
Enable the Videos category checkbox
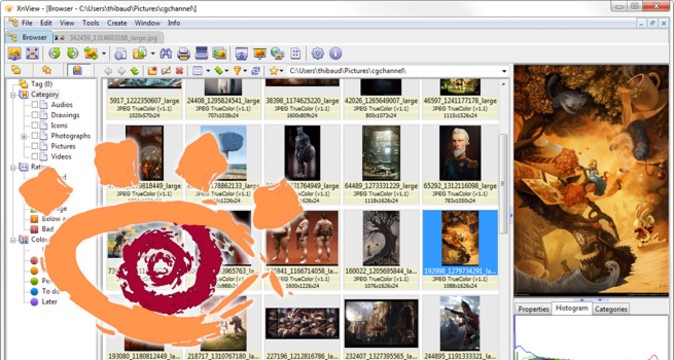point(34,156)
